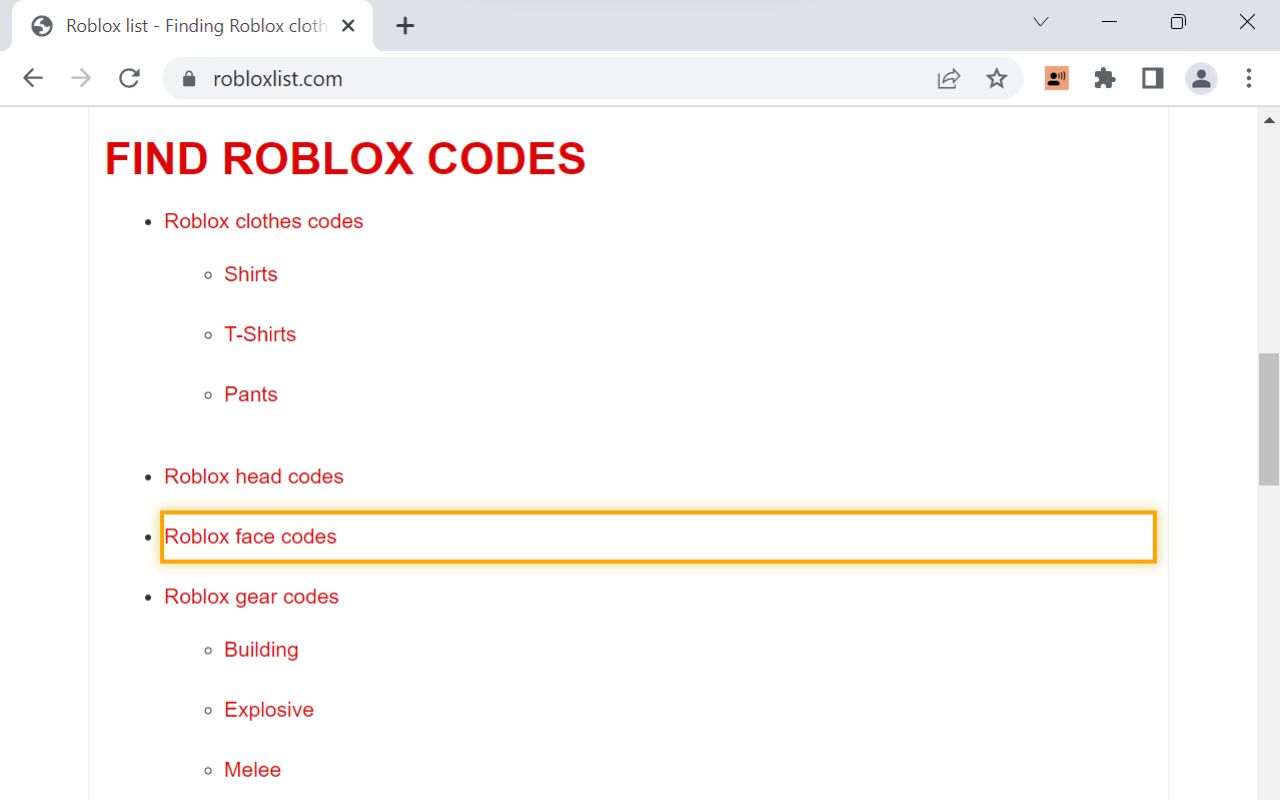Minimize the Chrome window
Viewport: 1280px width, 800px height.
point(1109,22)
